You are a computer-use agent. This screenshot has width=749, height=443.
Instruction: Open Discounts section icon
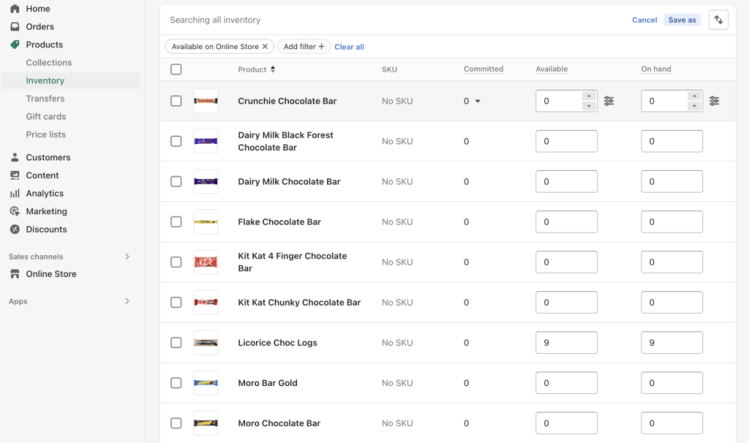(x=14, y=230)
